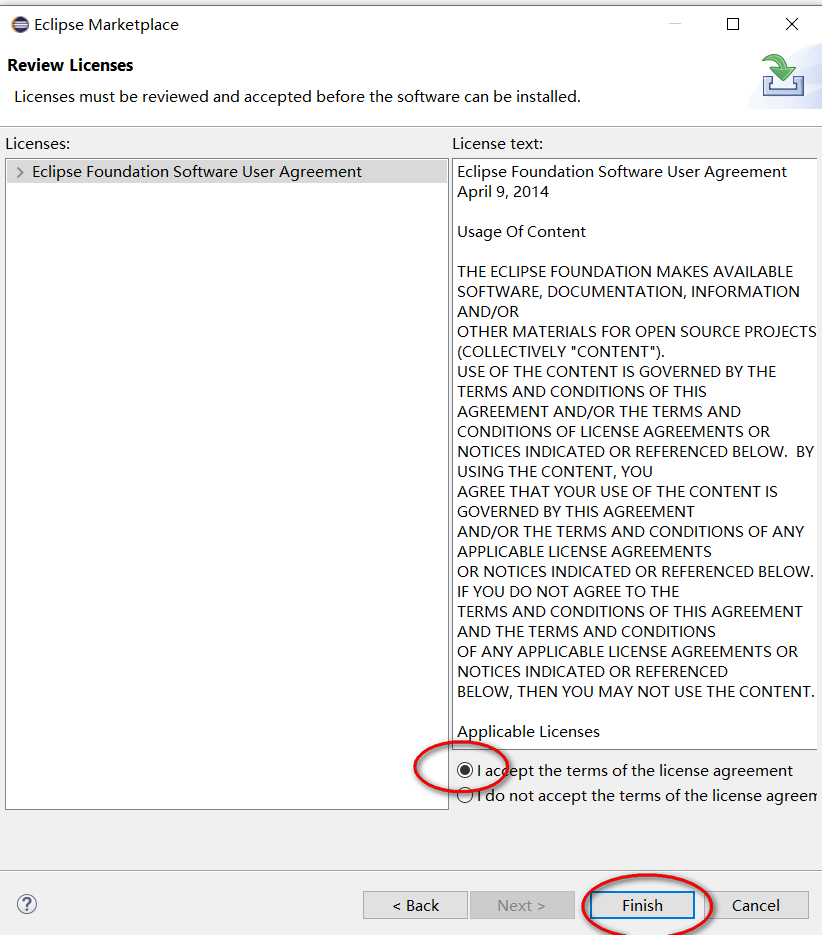Select Eclipse Foundation Software User Agreement license row
822x935 pixels.
click(x=227, y=172)
